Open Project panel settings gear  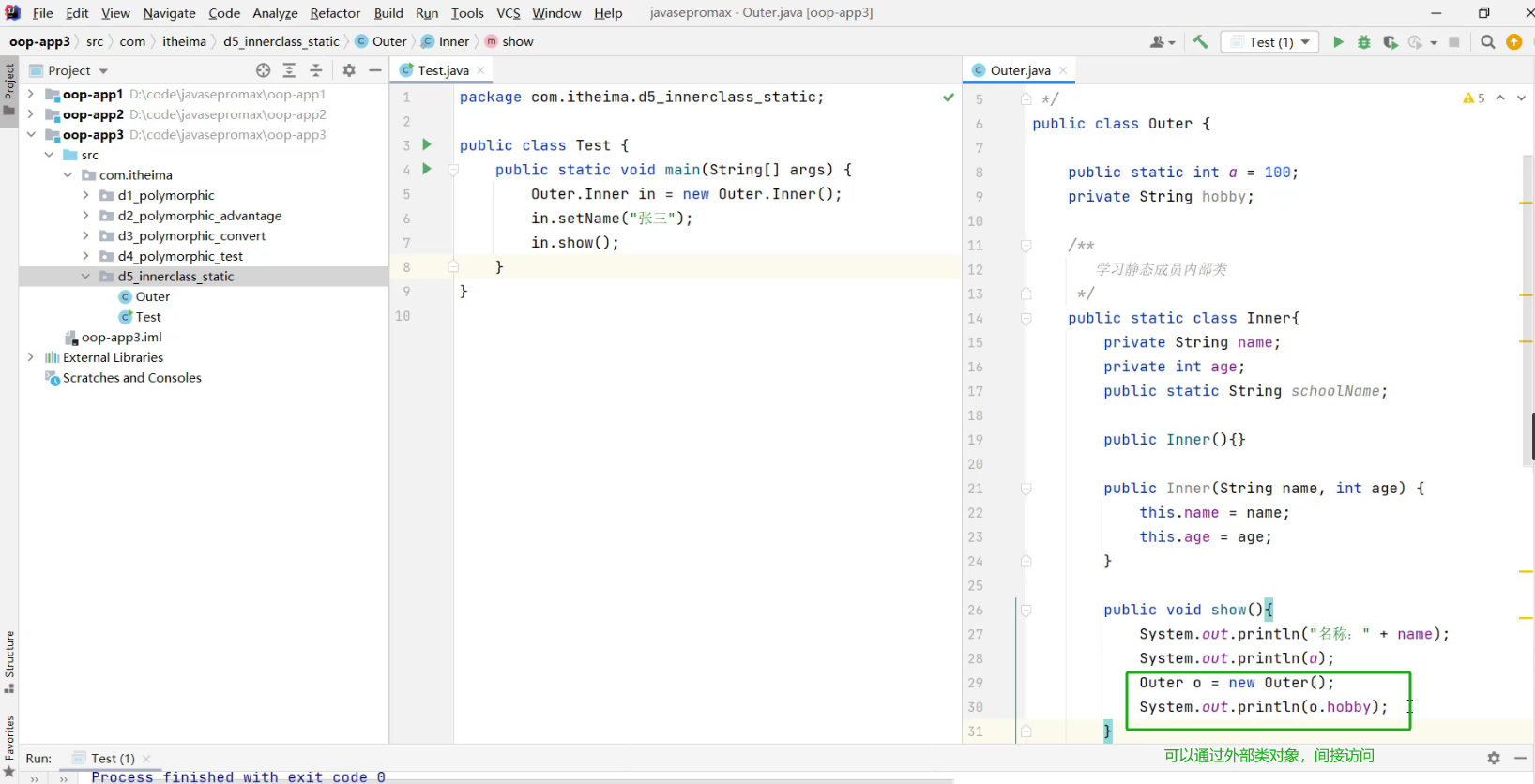[x=349, y=70]
